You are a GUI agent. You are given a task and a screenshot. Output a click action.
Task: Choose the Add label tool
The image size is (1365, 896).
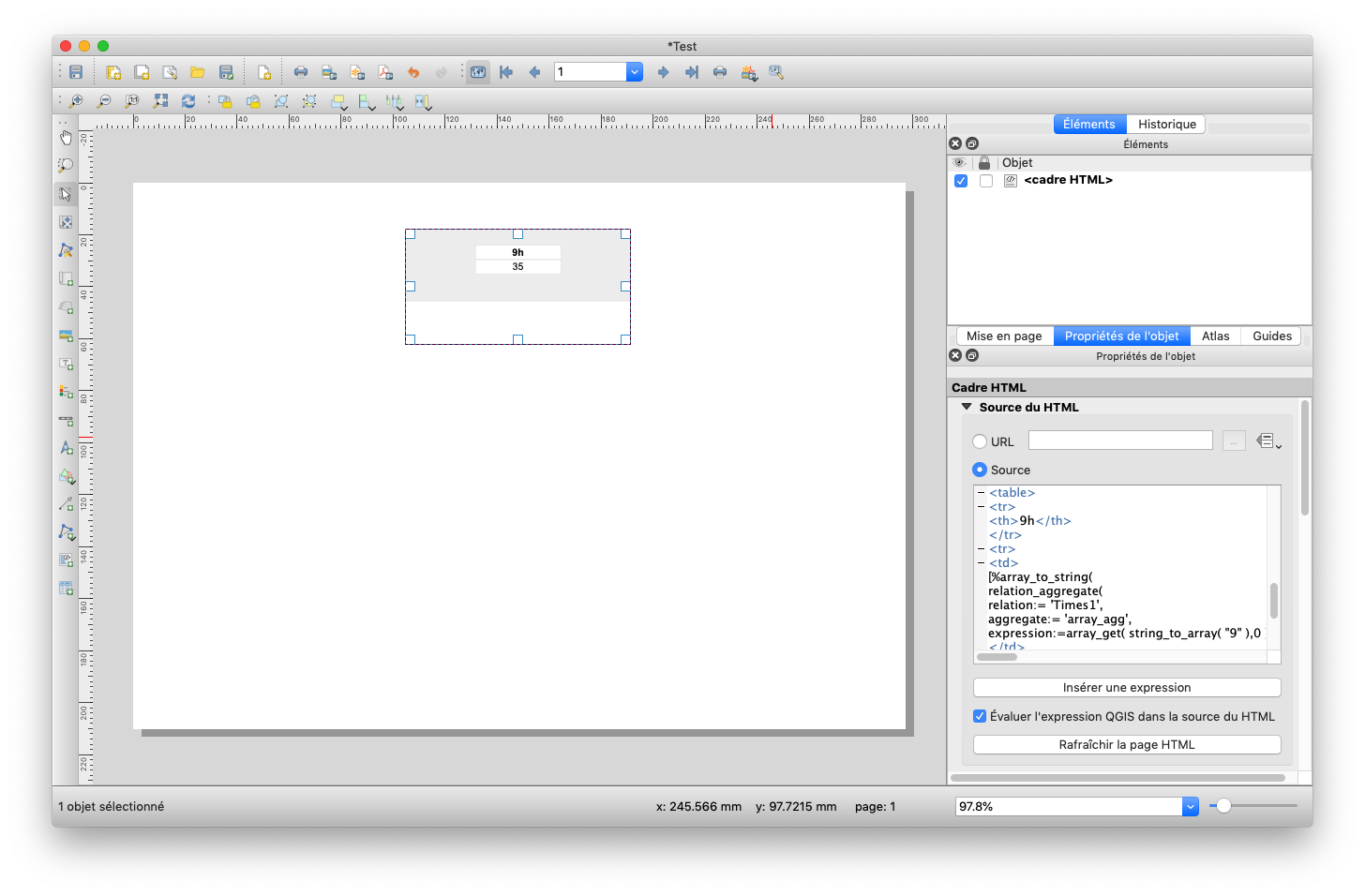click(66, 363)
